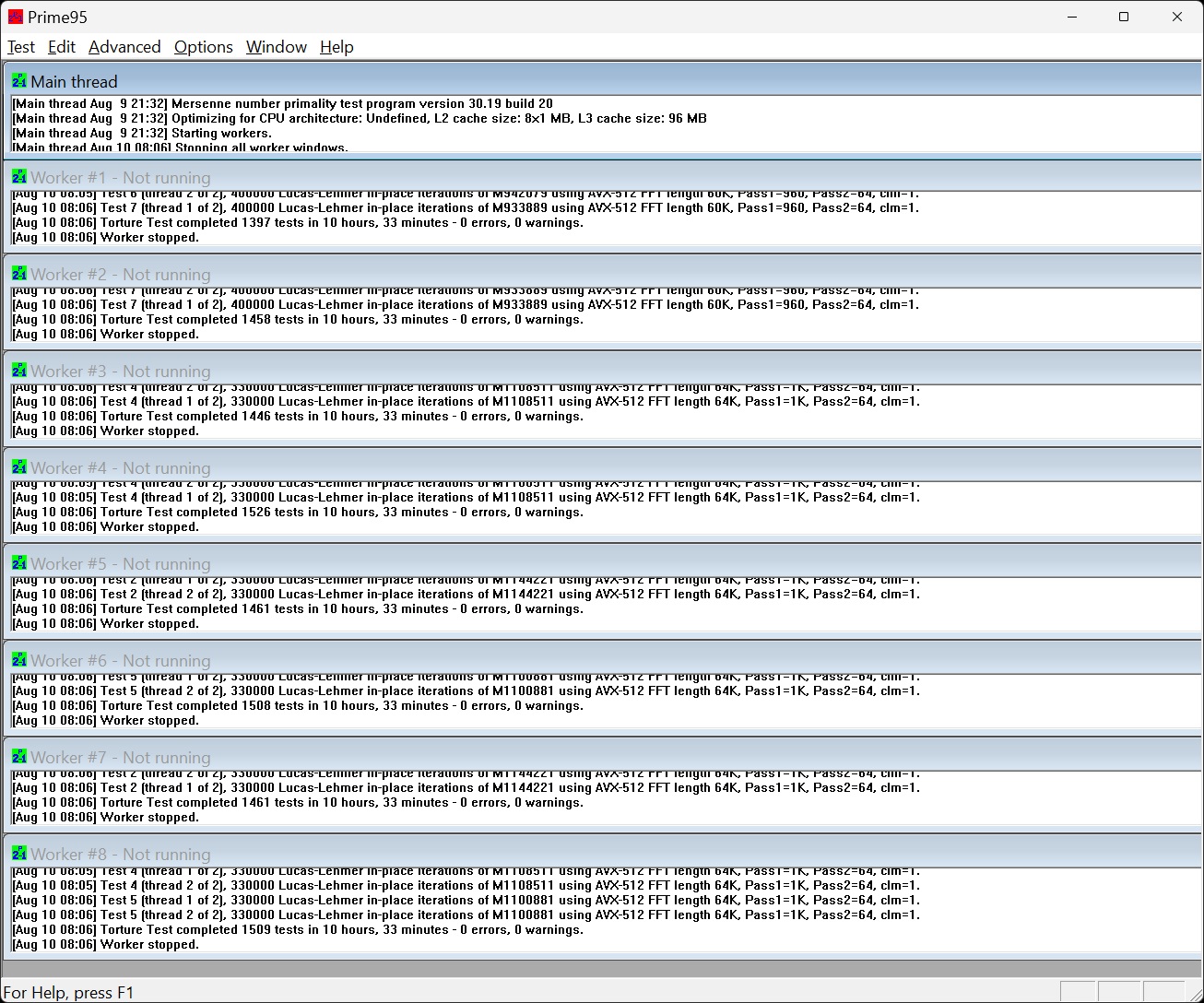
Task: Activate the Worker #4 - Not running title bar
Action: point(603,467)
